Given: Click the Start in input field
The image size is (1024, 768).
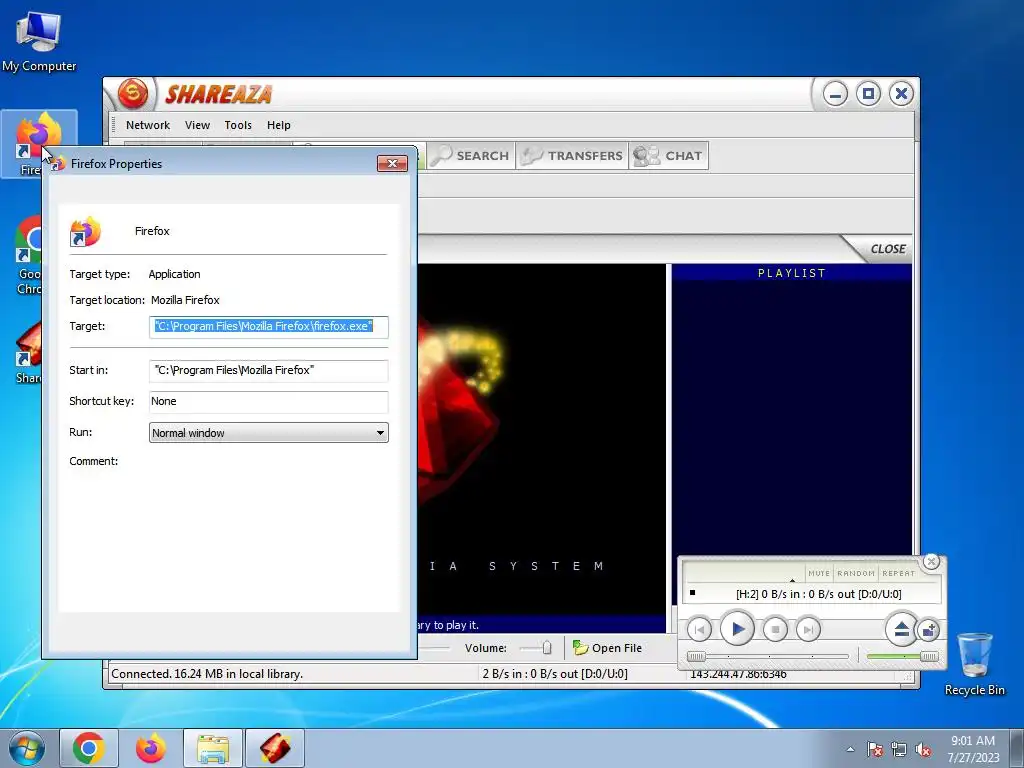Looking at the screenshot, I should (x=268, y=370).
